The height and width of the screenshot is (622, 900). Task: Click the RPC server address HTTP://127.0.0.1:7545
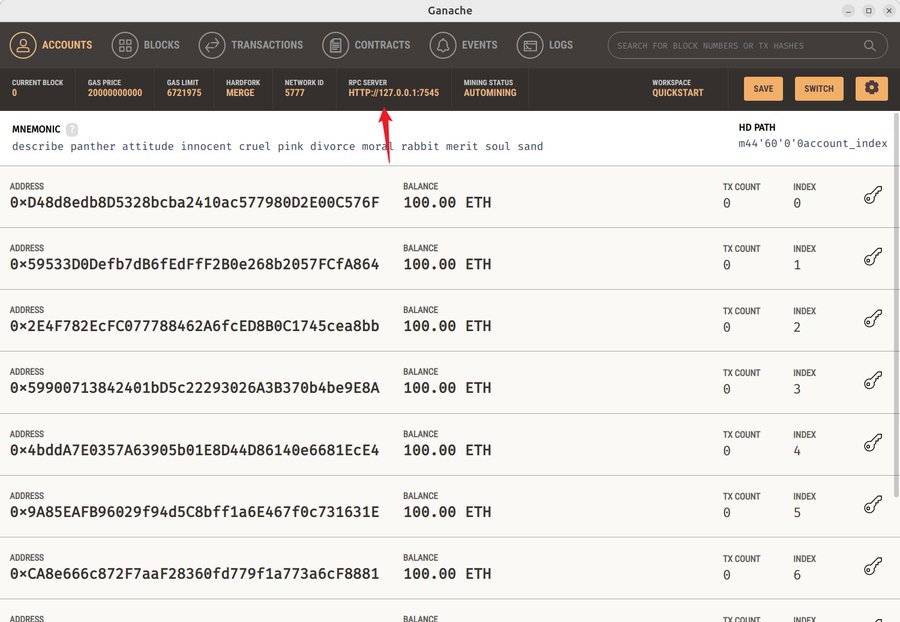pos(394,93)
